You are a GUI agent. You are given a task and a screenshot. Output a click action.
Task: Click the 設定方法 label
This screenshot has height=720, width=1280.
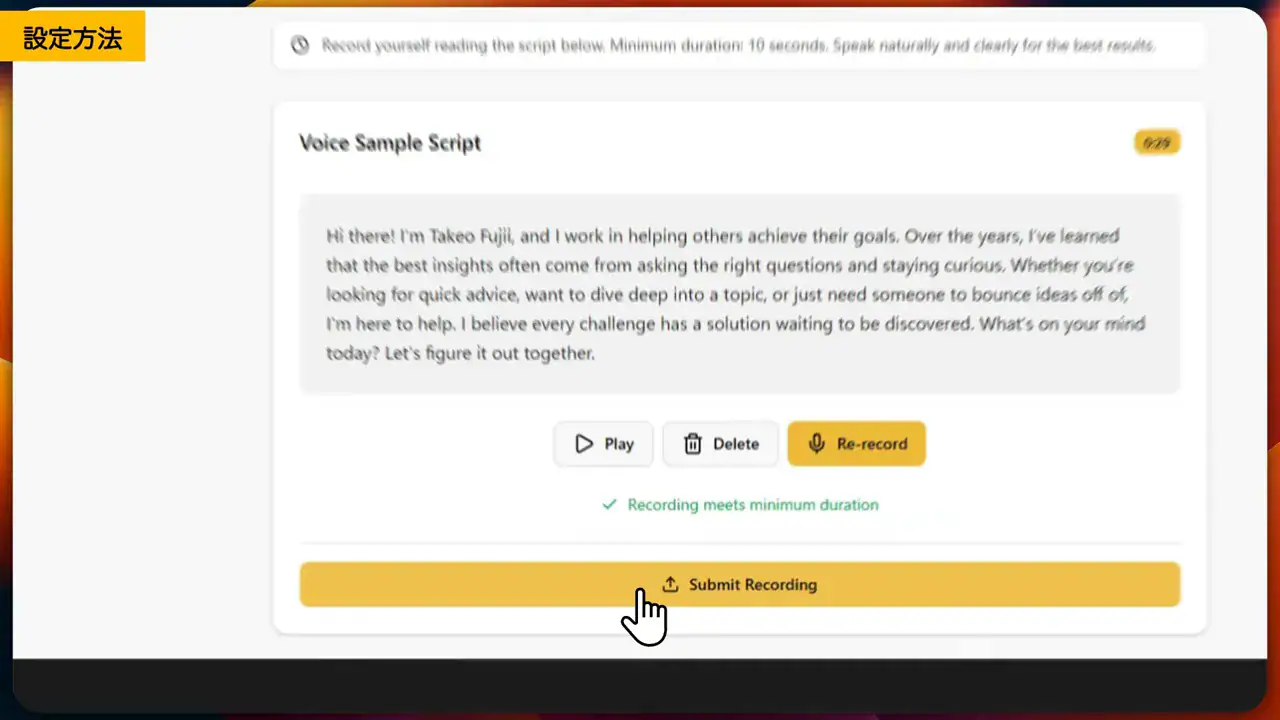73,38
